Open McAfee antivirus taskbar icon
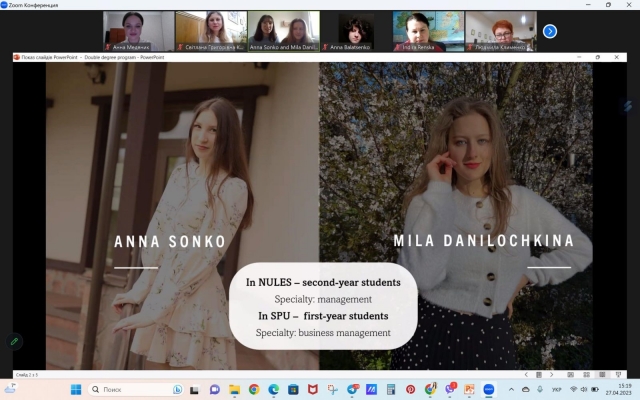640x400 pixels. click(x=313, y=389)
